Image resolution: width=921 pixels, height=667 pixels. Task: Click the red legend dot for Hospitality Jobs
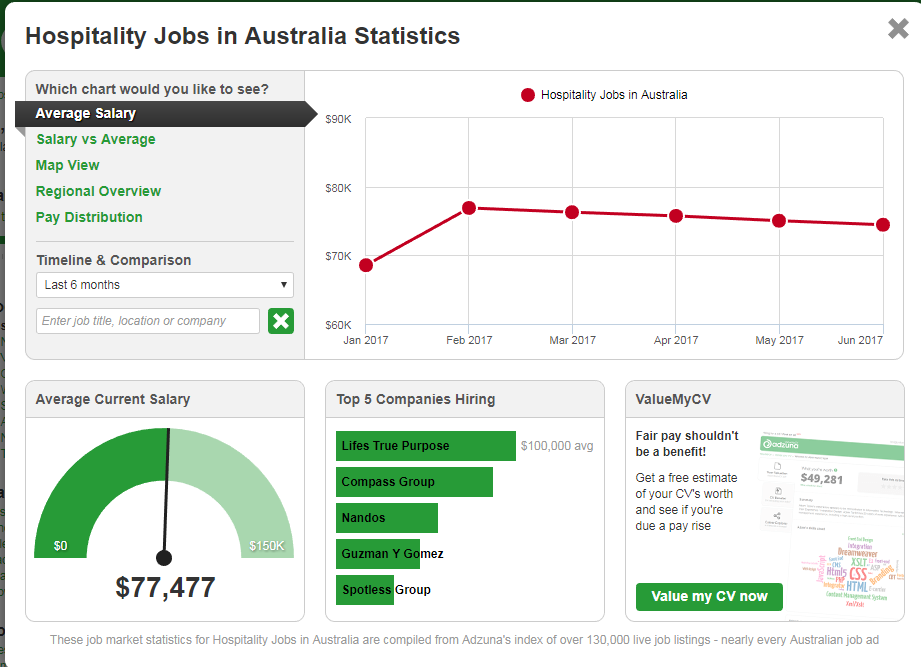527,95
